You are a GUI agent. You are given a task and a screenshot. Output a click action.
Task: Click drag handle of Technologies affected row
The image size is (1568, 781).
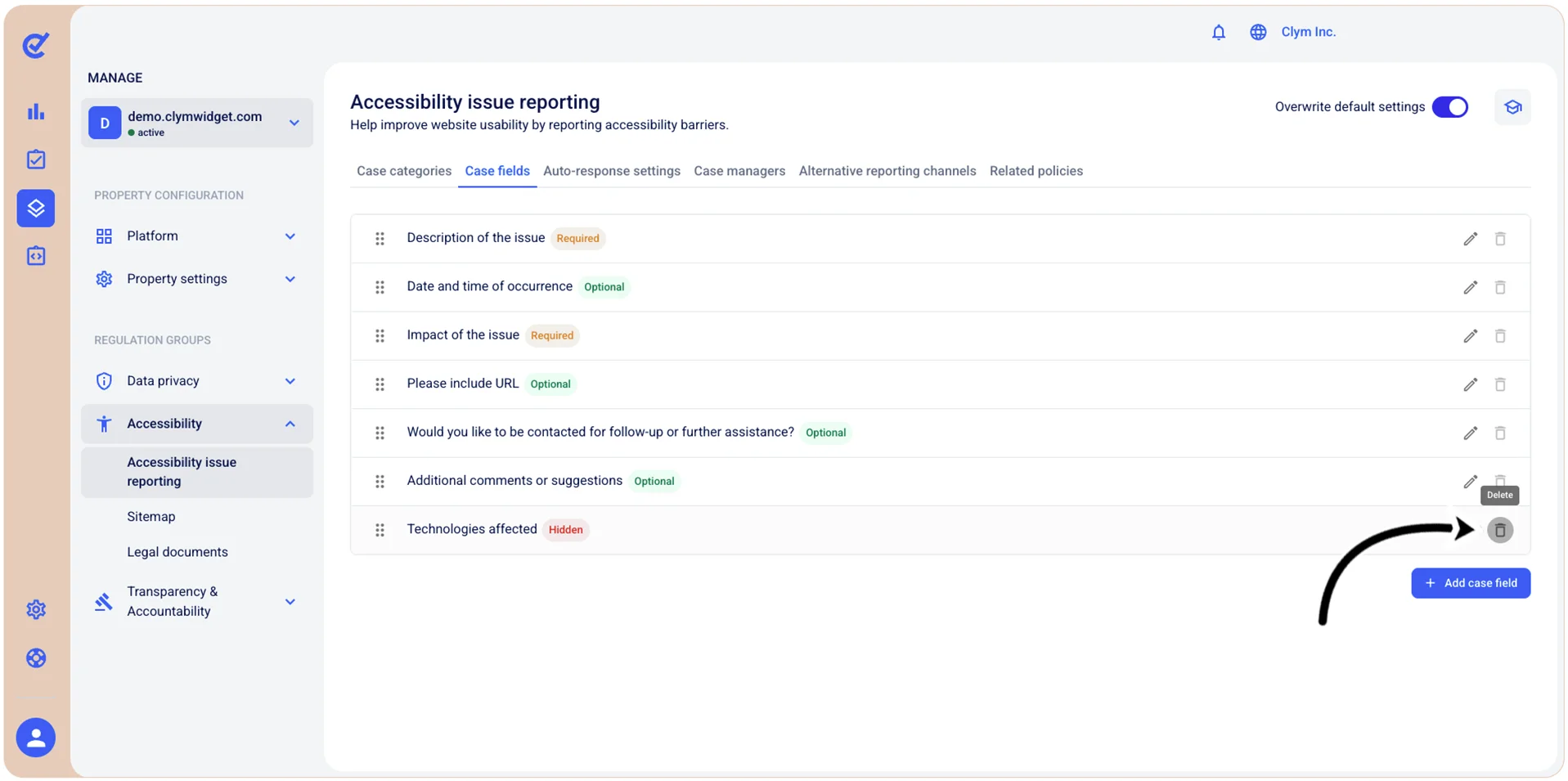pos(380,530)
